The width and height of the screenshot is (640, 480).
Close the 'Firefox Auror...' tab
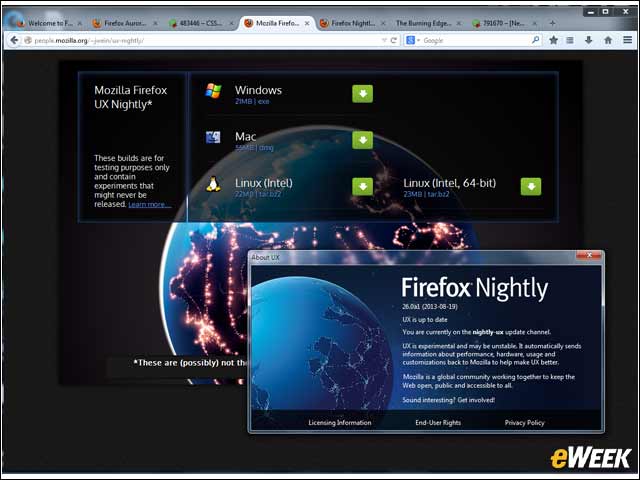click(x=156, y=24)
